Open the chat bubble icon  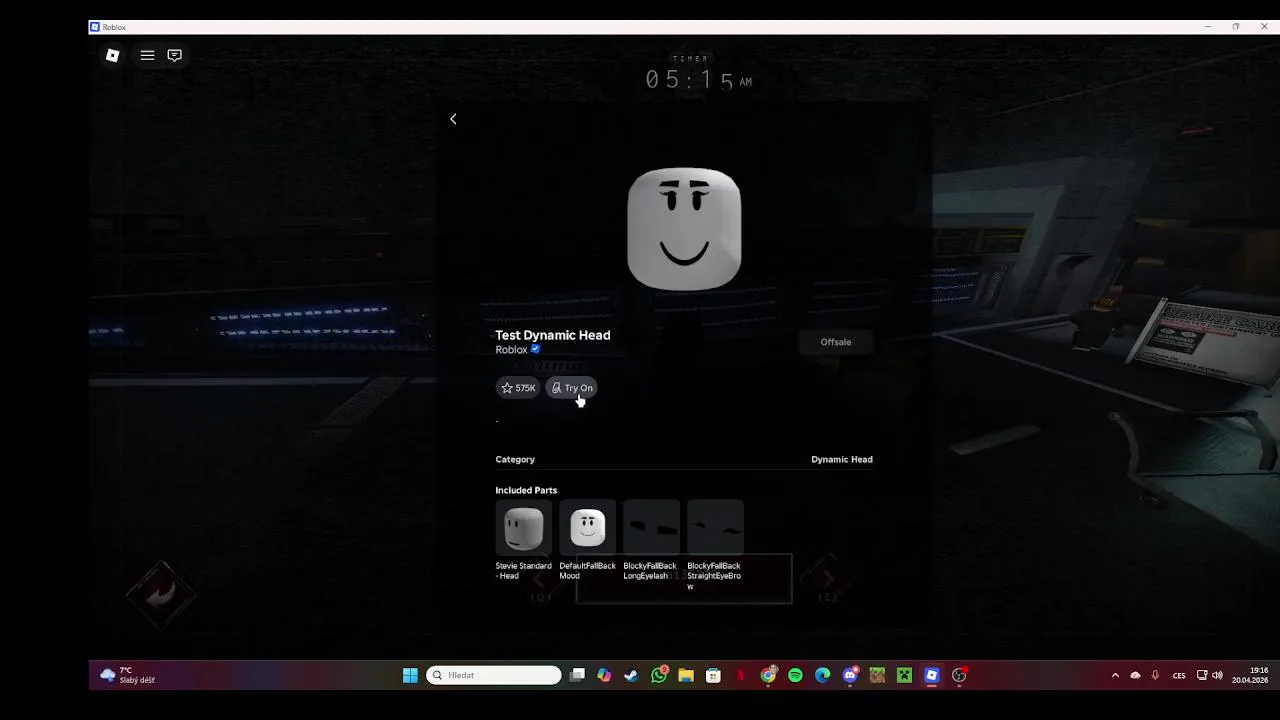tap(175, 56)
